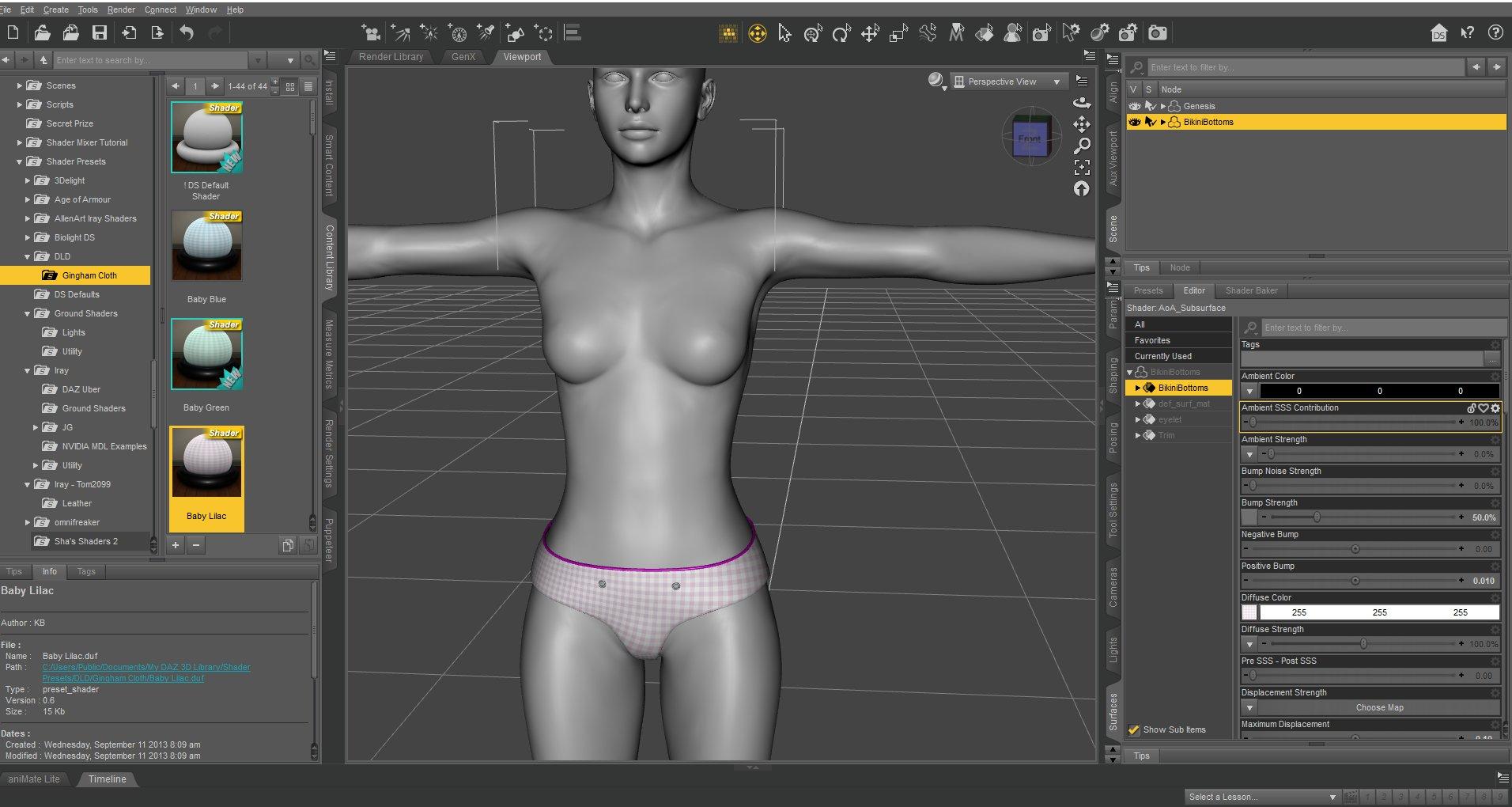Frame the selected object in viewport
Screen dimensions: 1512x807
coord(1081,167)
